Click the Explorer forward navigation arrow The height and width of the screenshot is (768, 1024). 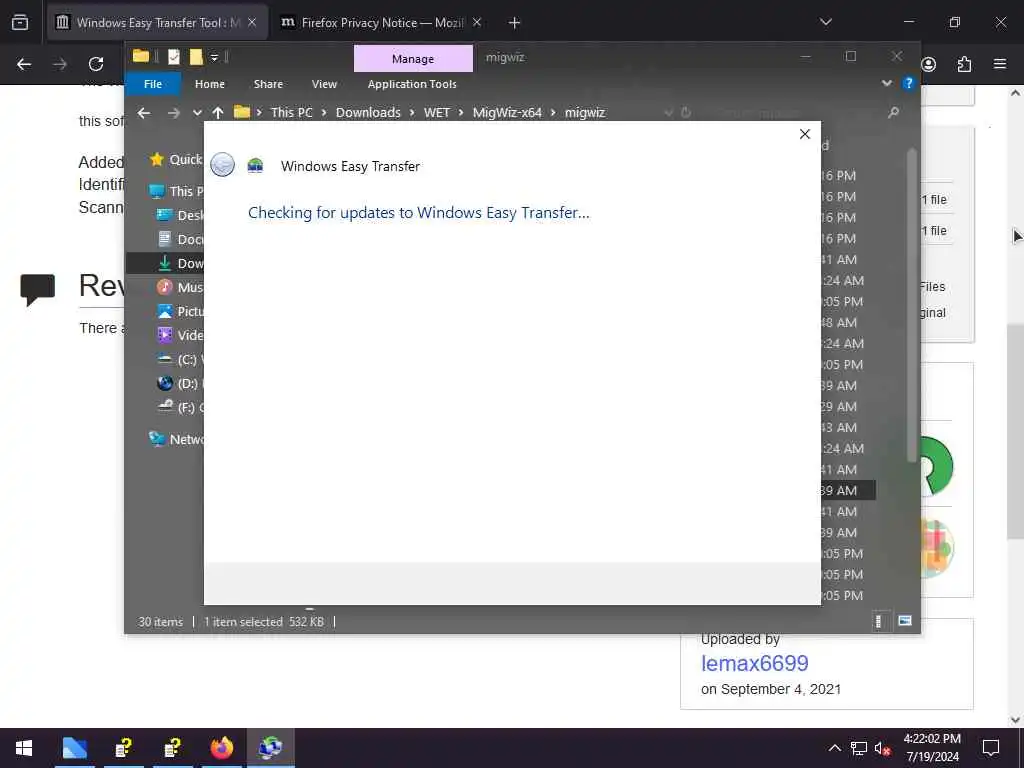(x=173, y=113)
